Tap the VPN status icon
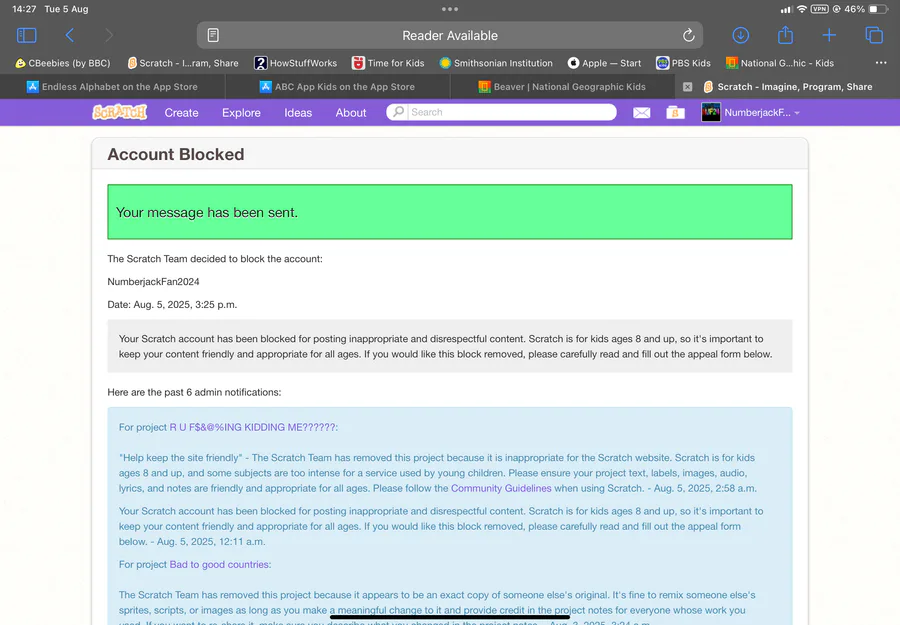Screen dimensions: 900x625 coord(819,9)
